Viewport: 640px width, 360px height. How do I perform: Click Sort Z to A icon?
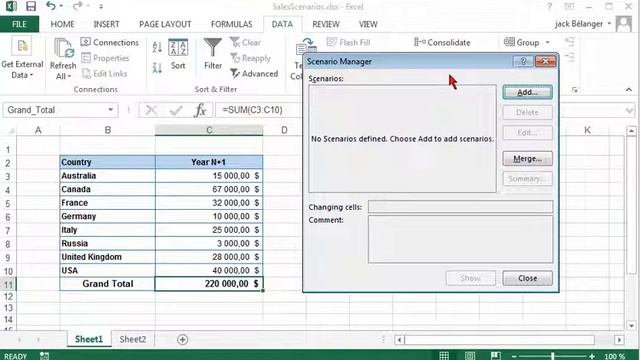[157, 67]
